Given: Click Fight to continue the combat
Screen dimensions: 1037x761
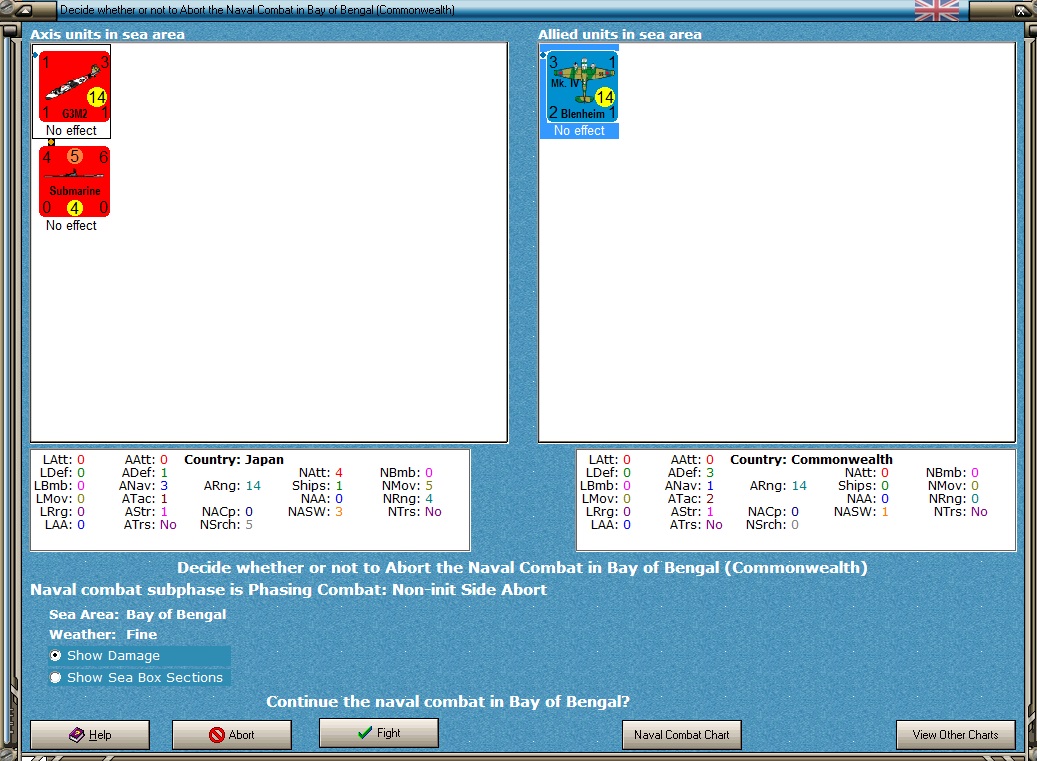Looking at the screenshot, I should click(x=378, y=733).
